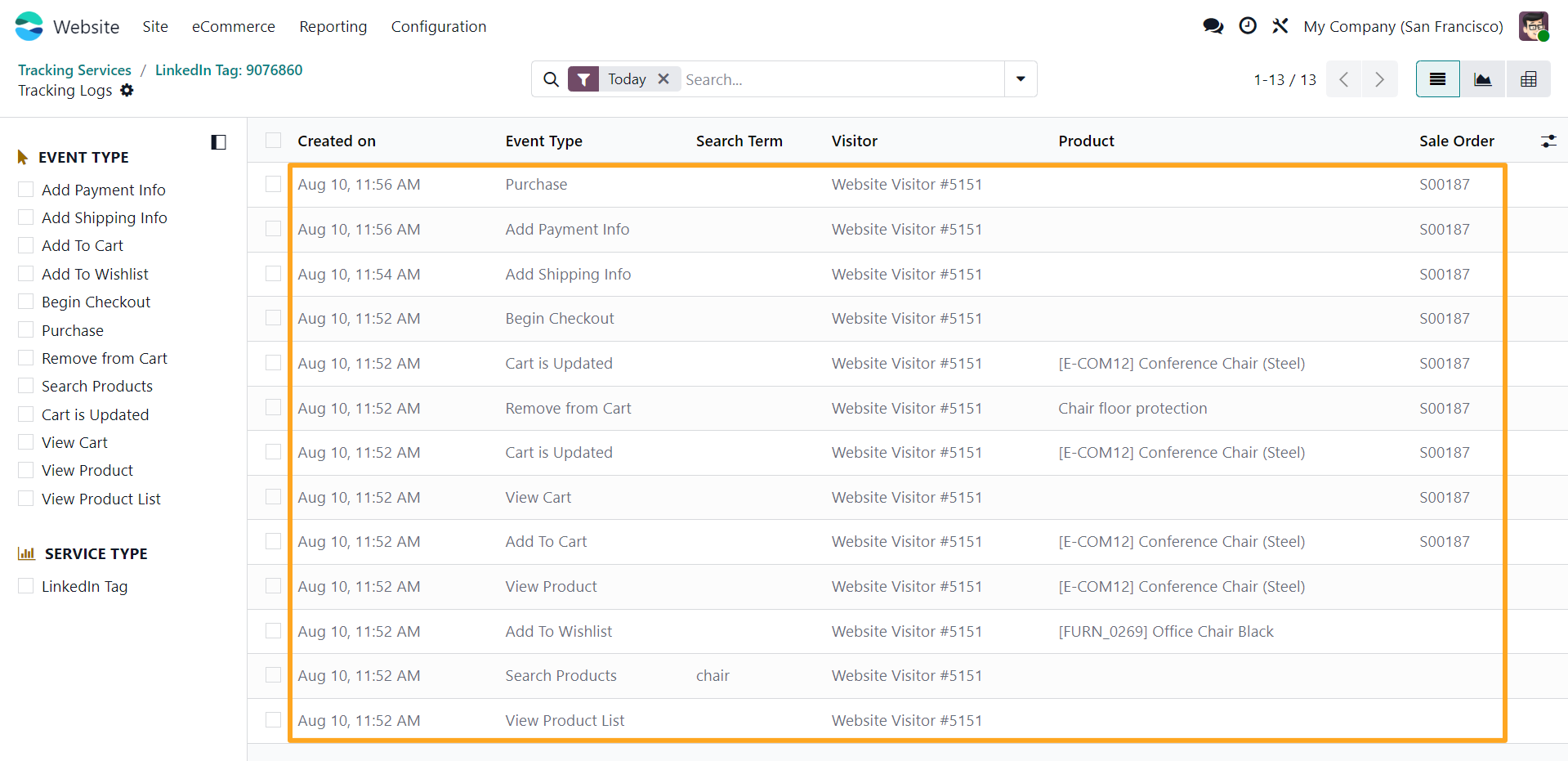
Task: Switch to list view
Action: (1437, 79)
